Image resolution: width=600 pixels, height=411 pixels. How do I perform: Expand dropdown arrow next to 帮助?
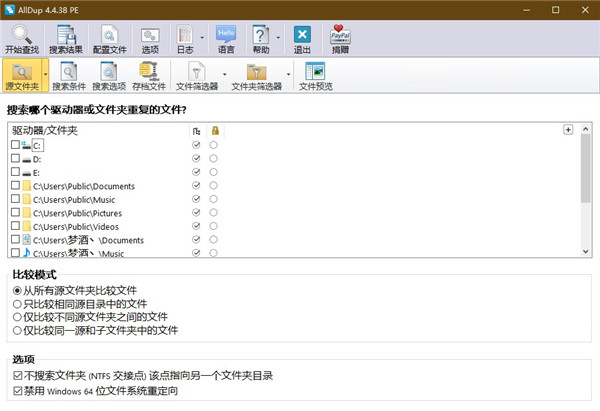click(x=278, y=38)
